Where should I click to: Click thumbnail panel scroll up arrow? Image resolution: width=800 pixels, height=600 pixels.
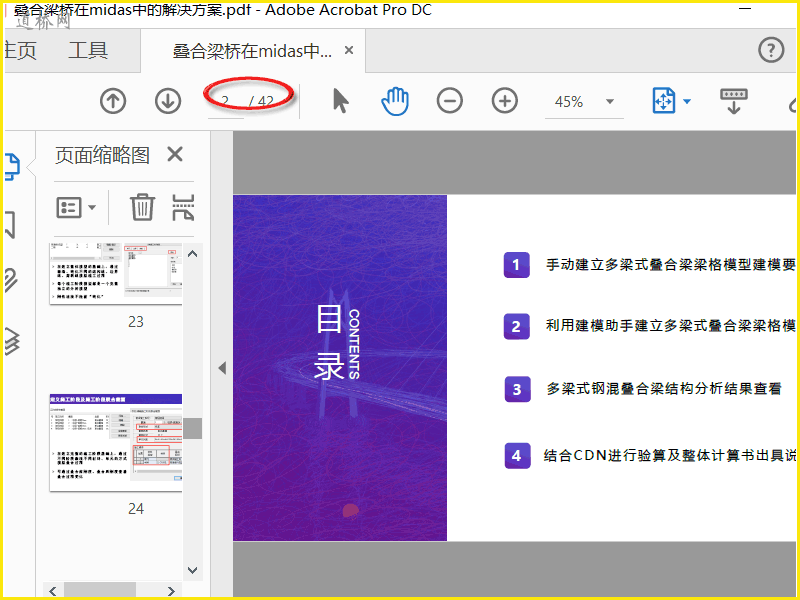(x=192, y=254)
